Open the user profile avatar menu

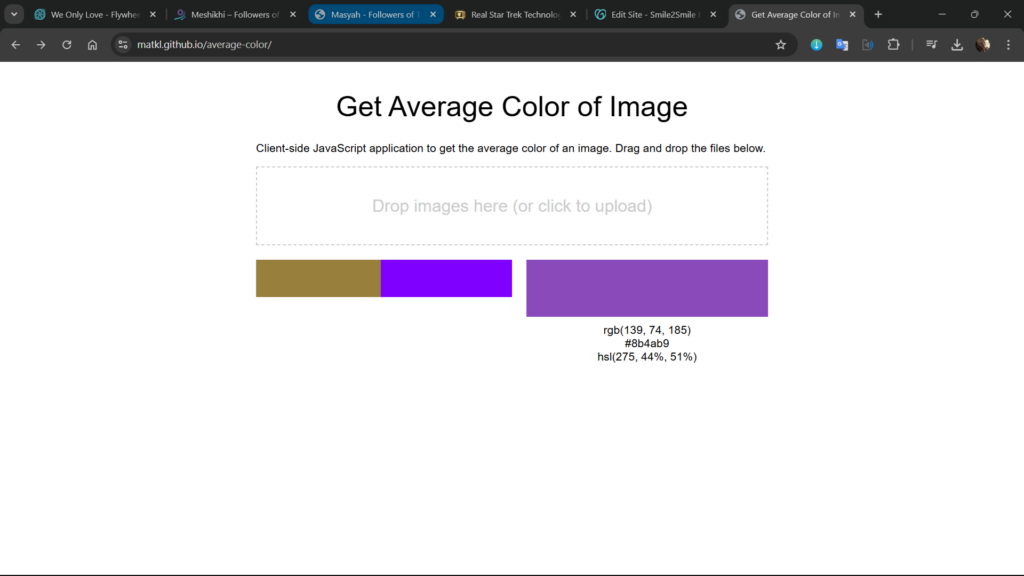[x=983, y=45]
